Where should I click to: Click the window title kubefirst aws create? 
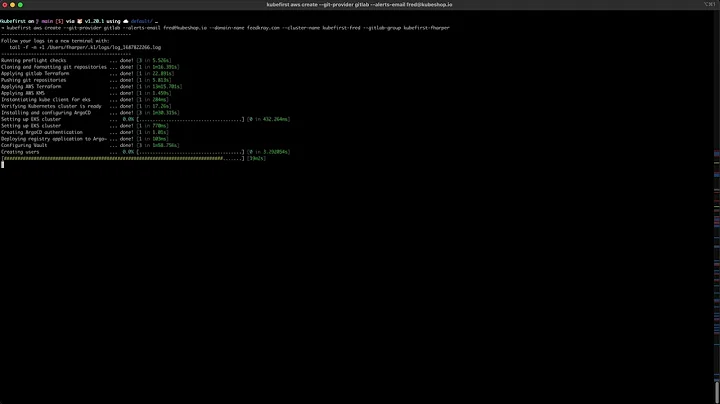click(359, 5)
